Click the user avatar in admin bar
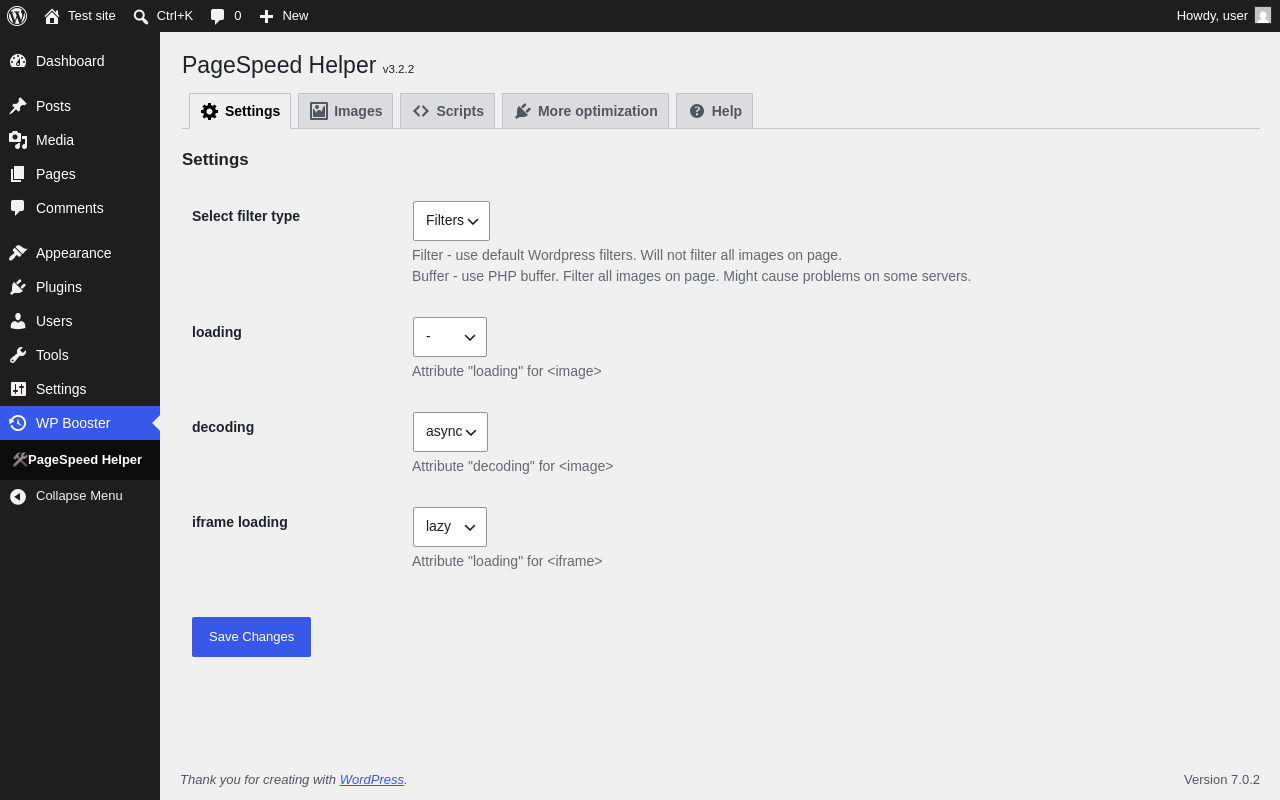 click(x=1263, y=15)
